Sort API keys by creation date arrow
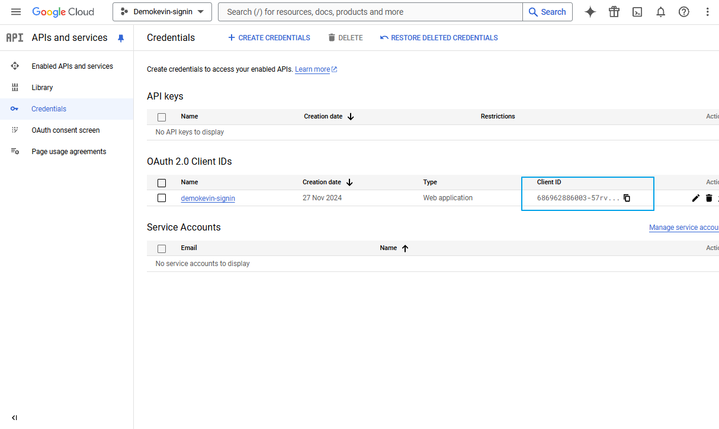719x429 pixels. [351, 116]
